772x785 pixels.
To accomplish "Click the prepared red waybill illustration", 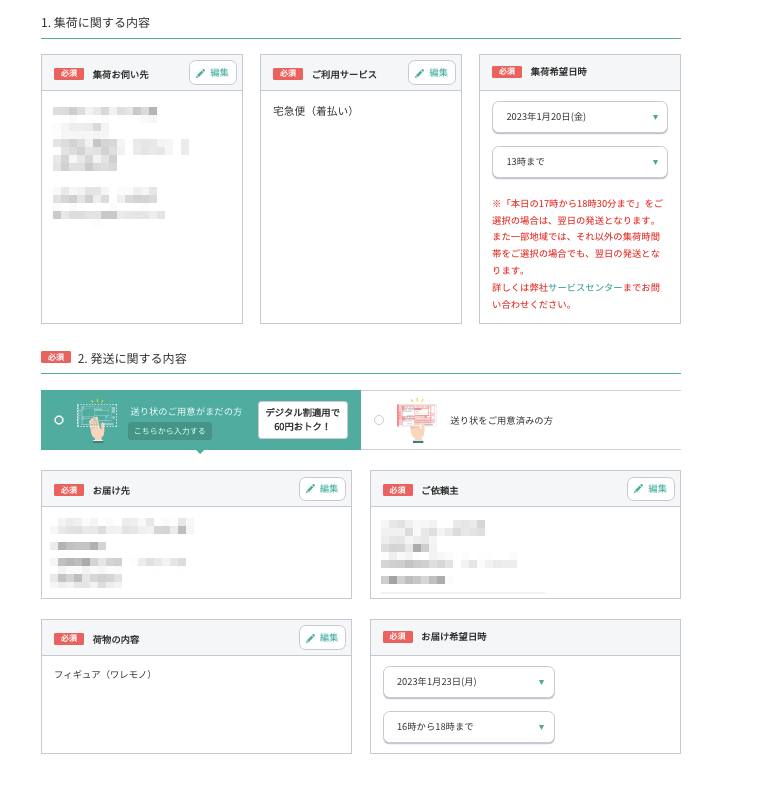I will tap(417, 421).
